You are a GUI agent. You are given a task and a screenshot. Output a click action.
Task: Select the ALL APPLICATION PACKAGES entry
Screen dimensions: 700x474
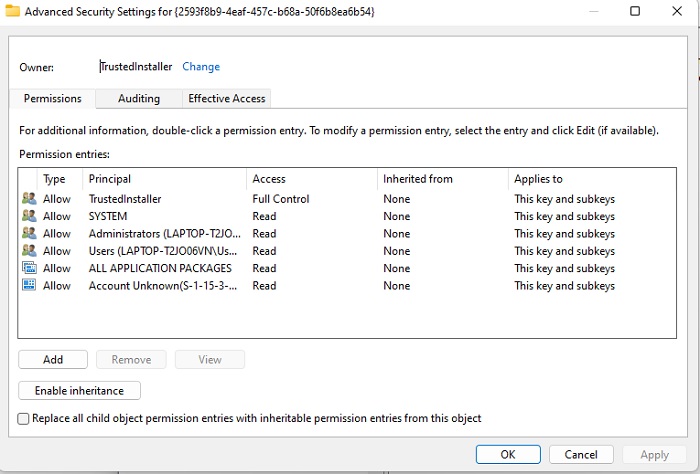160,268
